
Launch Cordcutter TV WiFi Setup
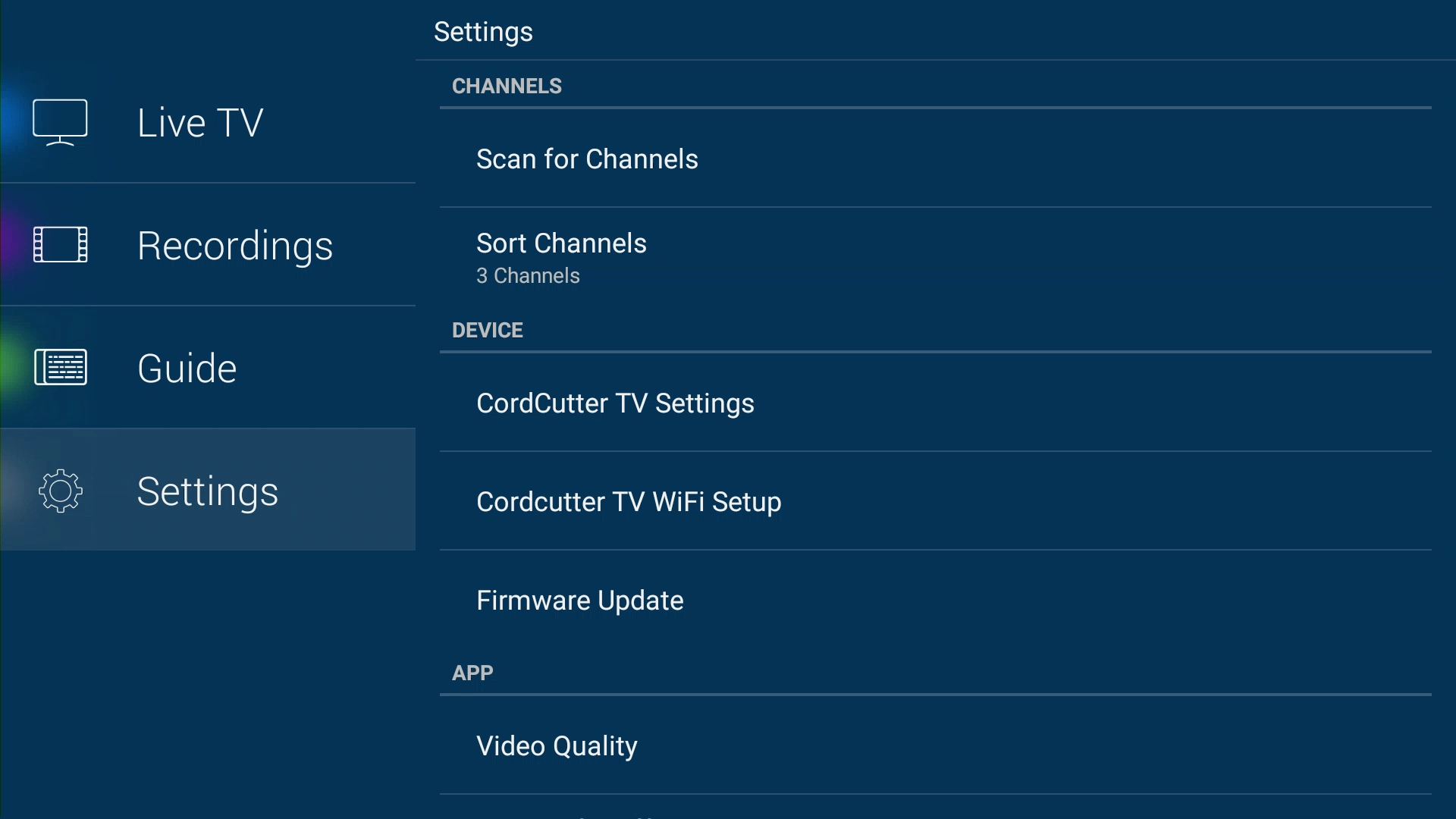pos(628,502)
